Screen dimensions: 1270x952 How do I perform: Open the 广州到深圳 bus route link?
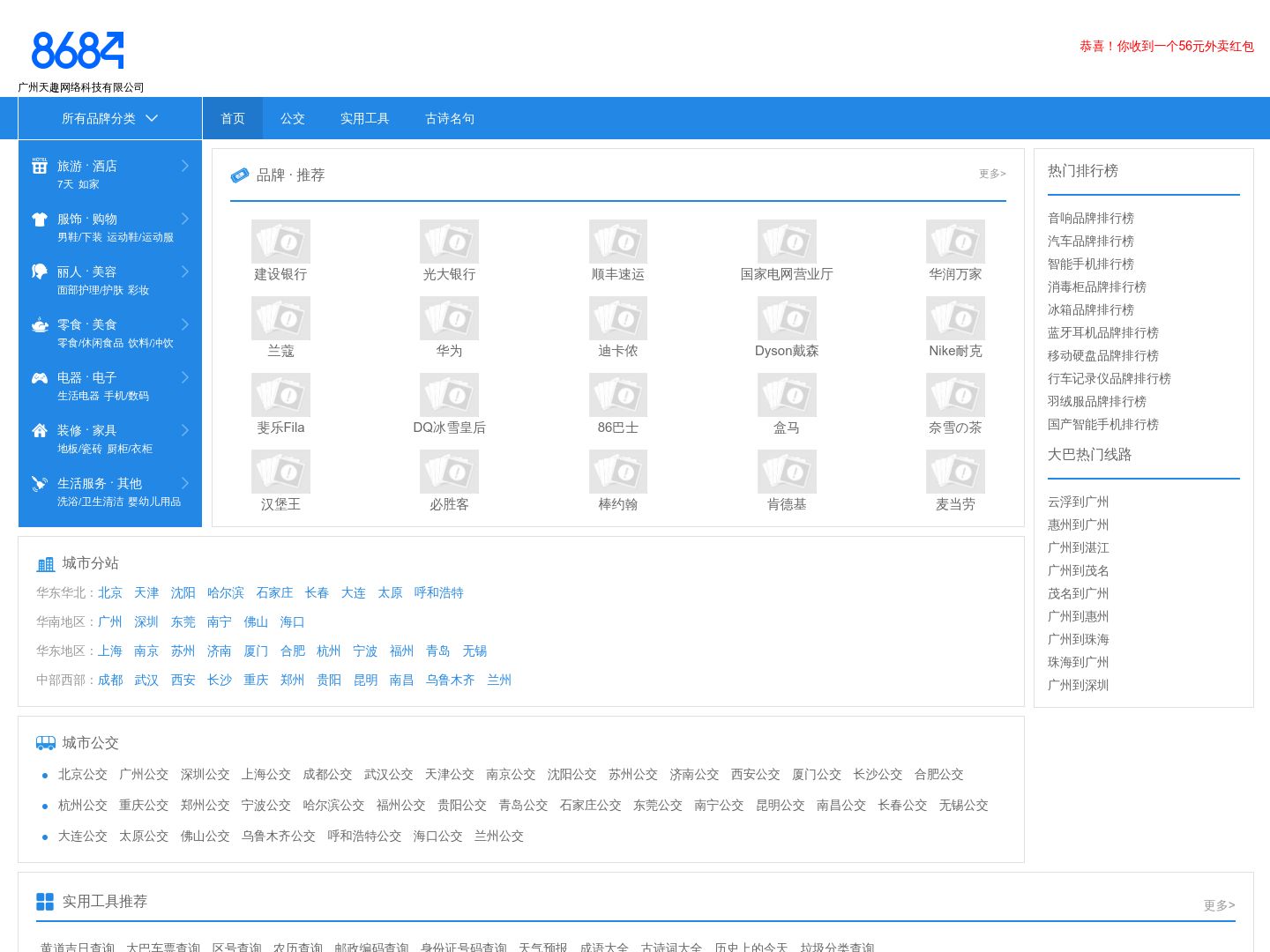[x=1078, y=685]
